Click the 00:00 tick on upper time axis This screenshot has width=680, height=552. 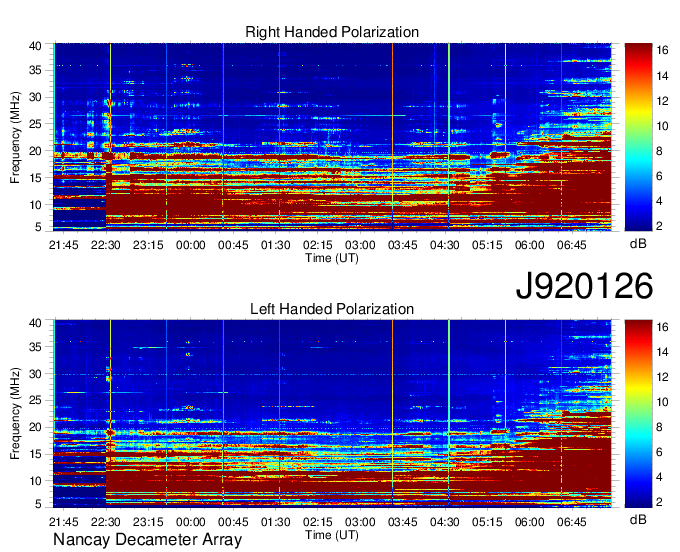click(190, 245)
